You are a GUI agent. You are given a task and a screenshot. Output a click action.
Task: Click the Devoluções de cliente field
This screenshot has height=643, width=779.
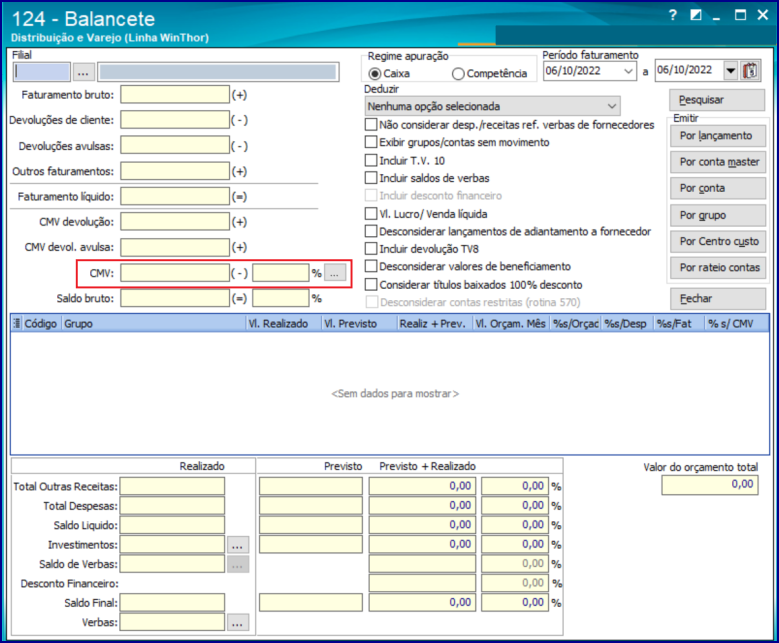point(175,120)
